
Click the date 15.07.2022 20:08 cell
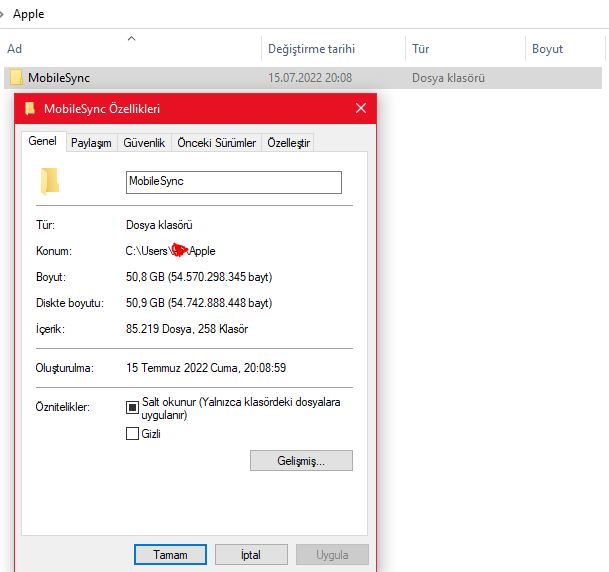point(310,78)
